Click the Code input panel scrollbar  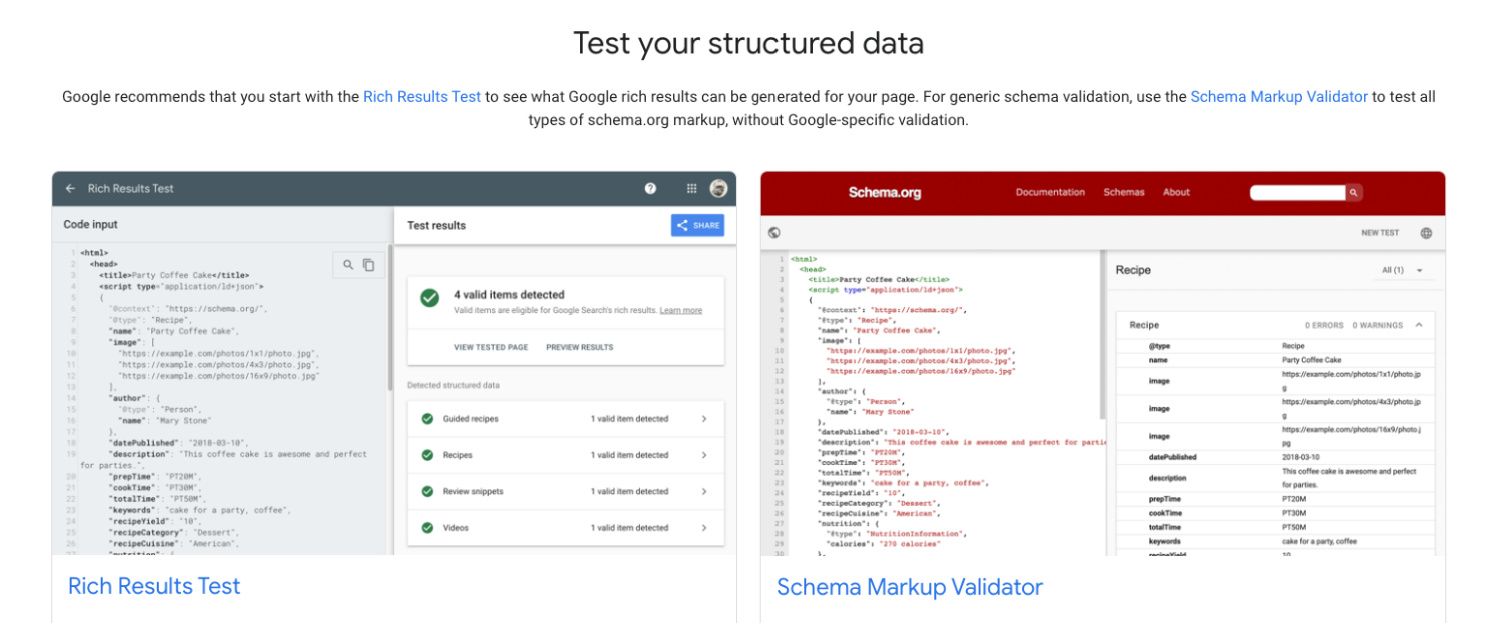coord(390,330)
